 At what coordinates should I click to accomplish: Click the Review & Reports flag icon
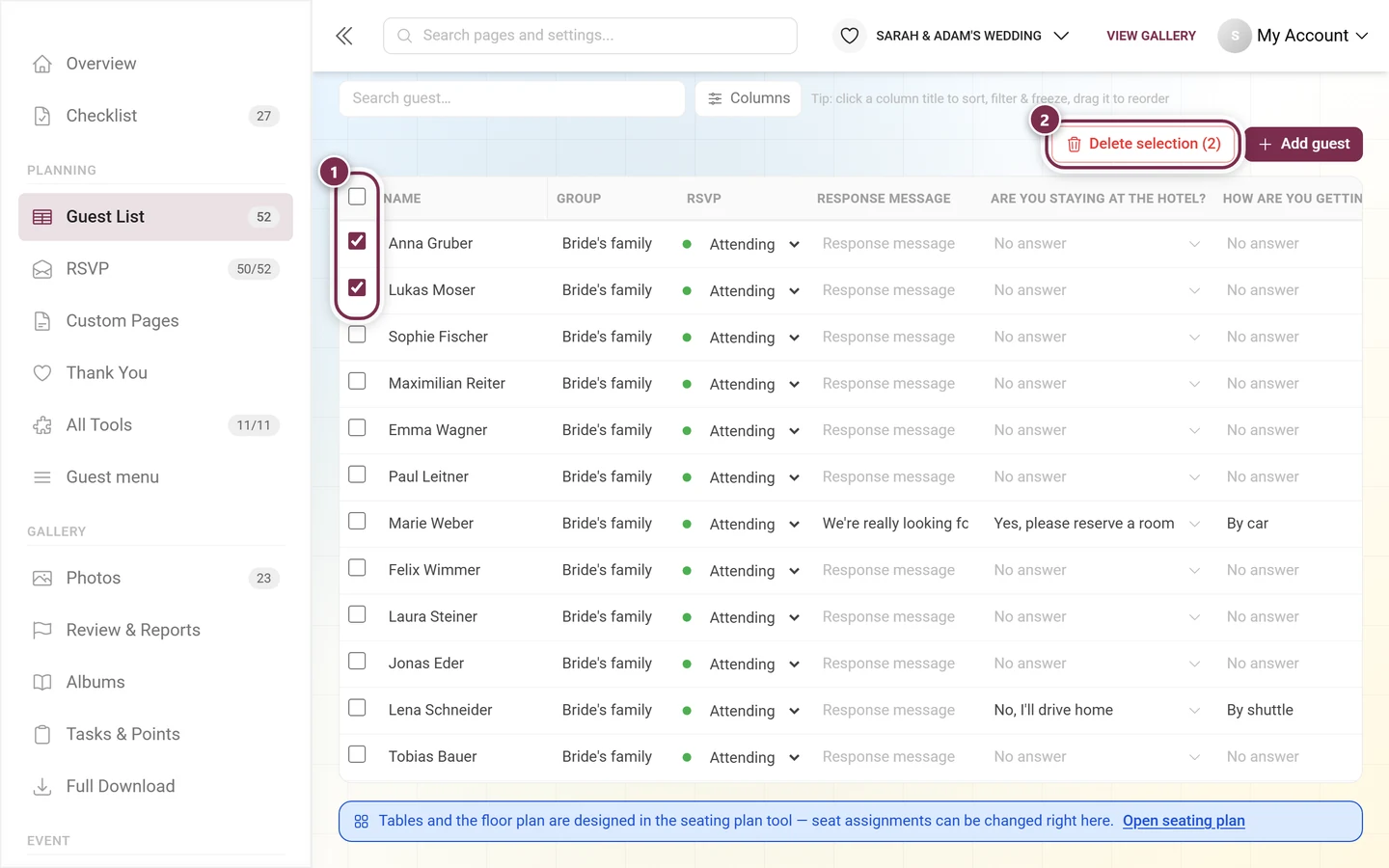tap(42, 631)
